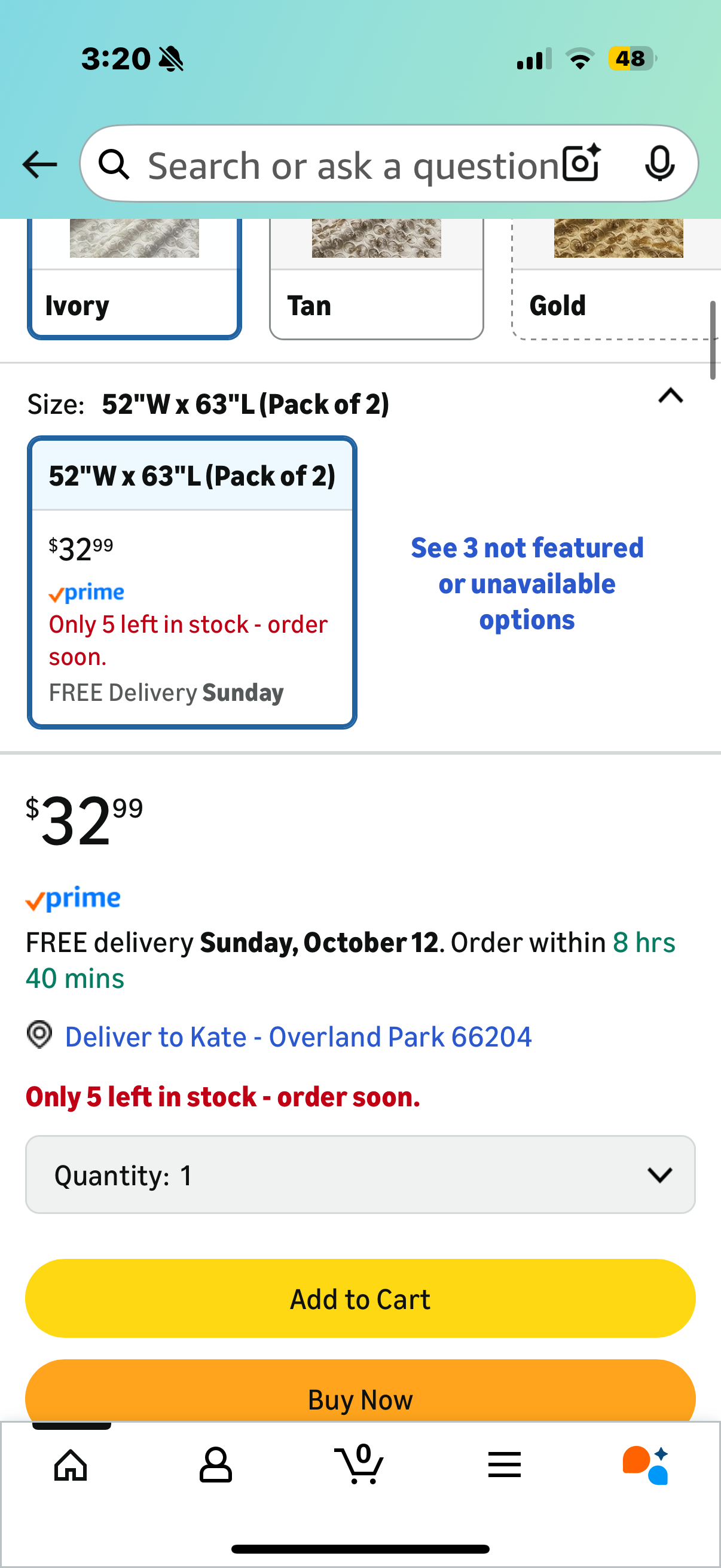Collapse the Size section chevron
This screenshot has height=1568, width=721.
(671, 396)
